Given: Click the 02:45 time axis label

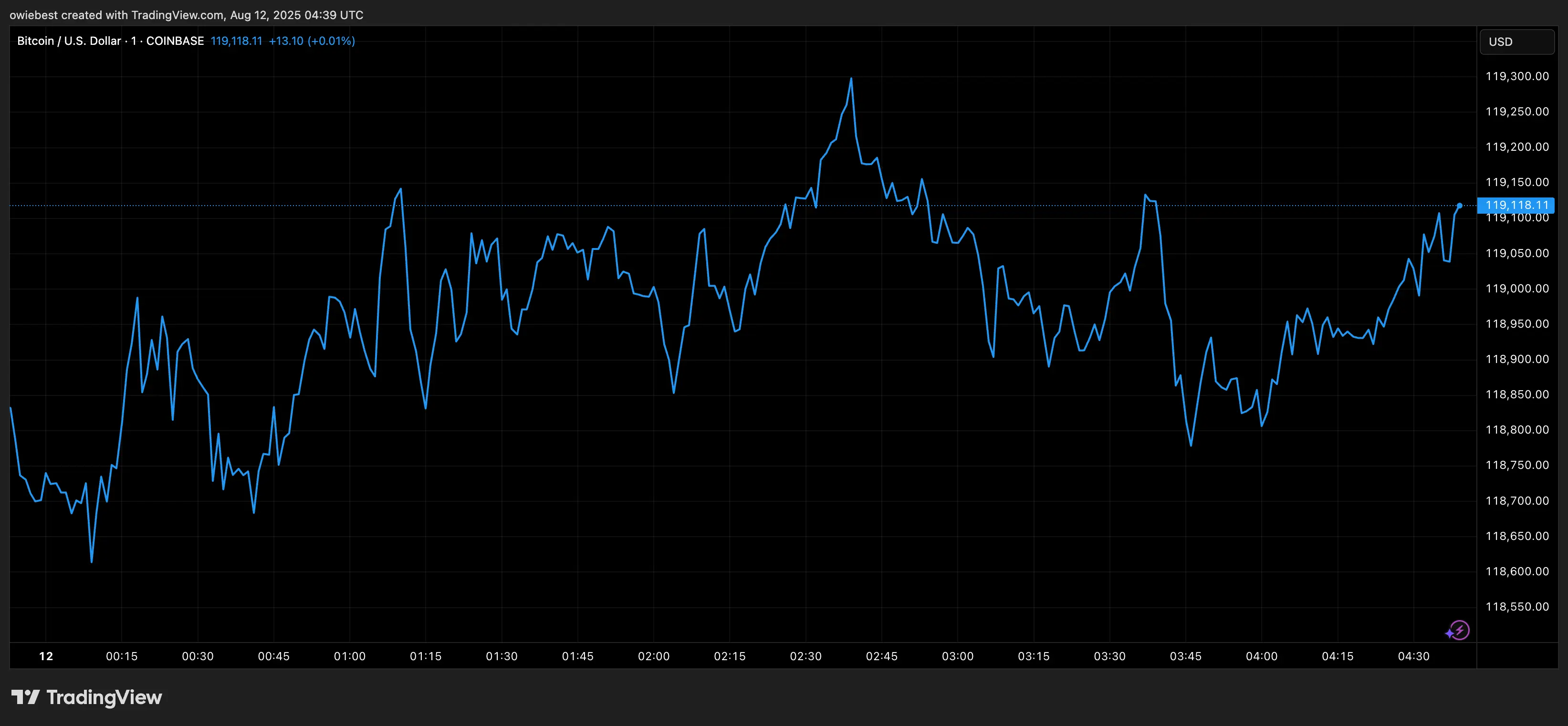Looking at the screenshot, I should pos(882,656).
